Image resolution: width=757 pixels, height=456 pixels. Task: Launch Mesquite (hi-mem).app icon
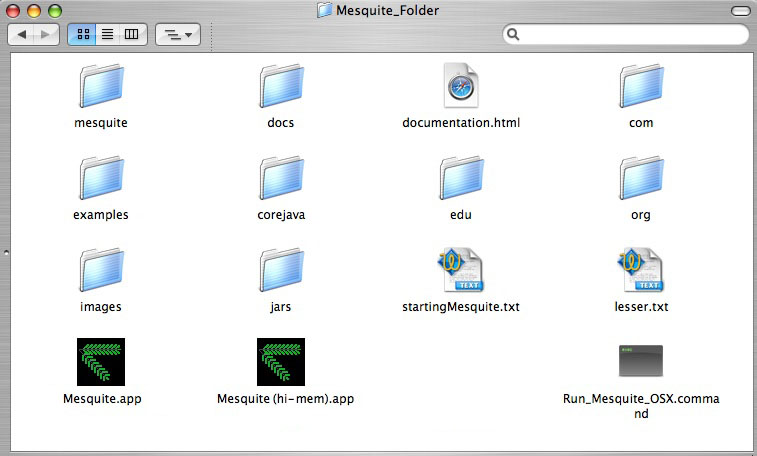[281, 362]
